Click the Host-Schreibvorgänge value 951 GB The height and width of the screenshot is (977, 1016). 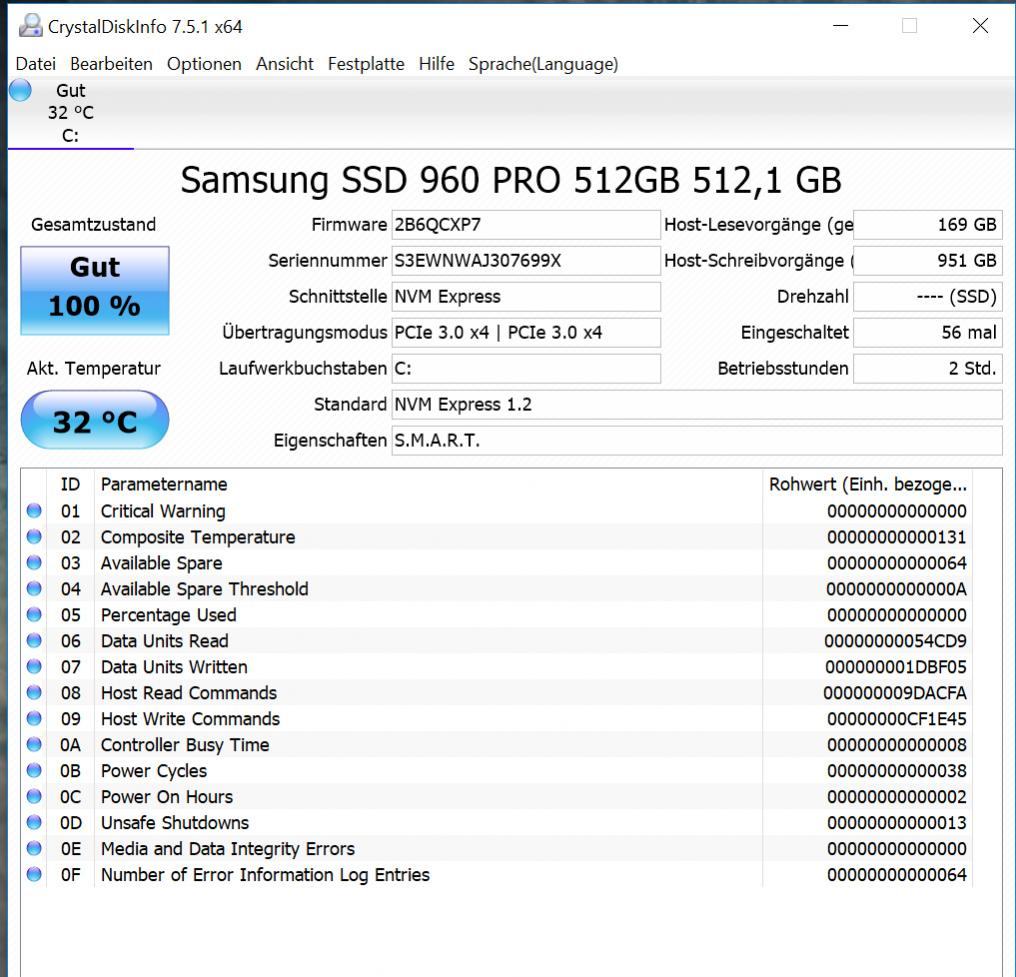pyautogui.click(x=928, y=260)
